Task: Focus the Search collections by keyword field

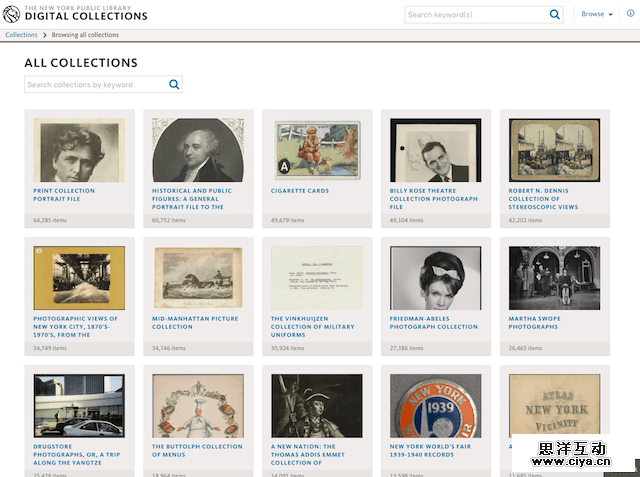Action: (96, 85)
